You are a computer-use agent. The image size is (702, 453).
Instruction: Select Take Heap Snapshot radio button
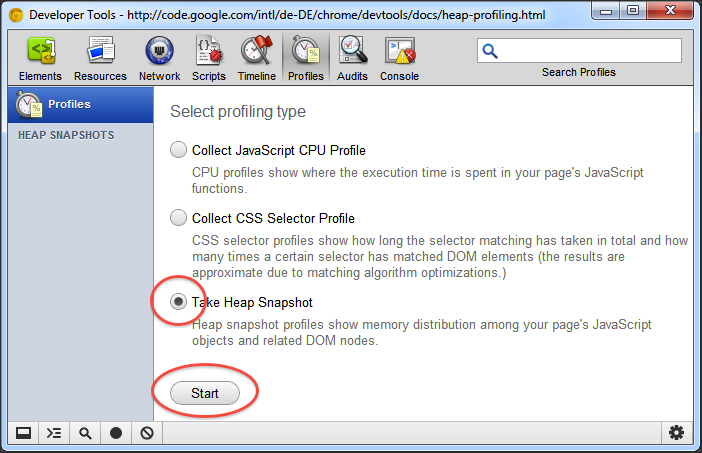(x=178, y=302)
